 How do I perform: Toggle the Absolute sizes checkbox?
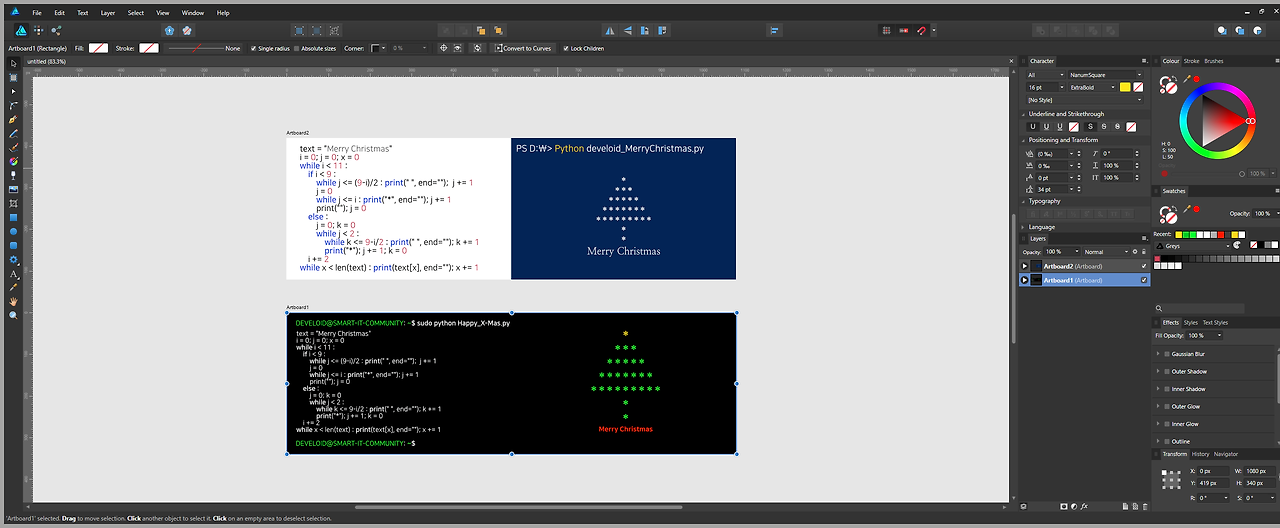click(297, 48)
